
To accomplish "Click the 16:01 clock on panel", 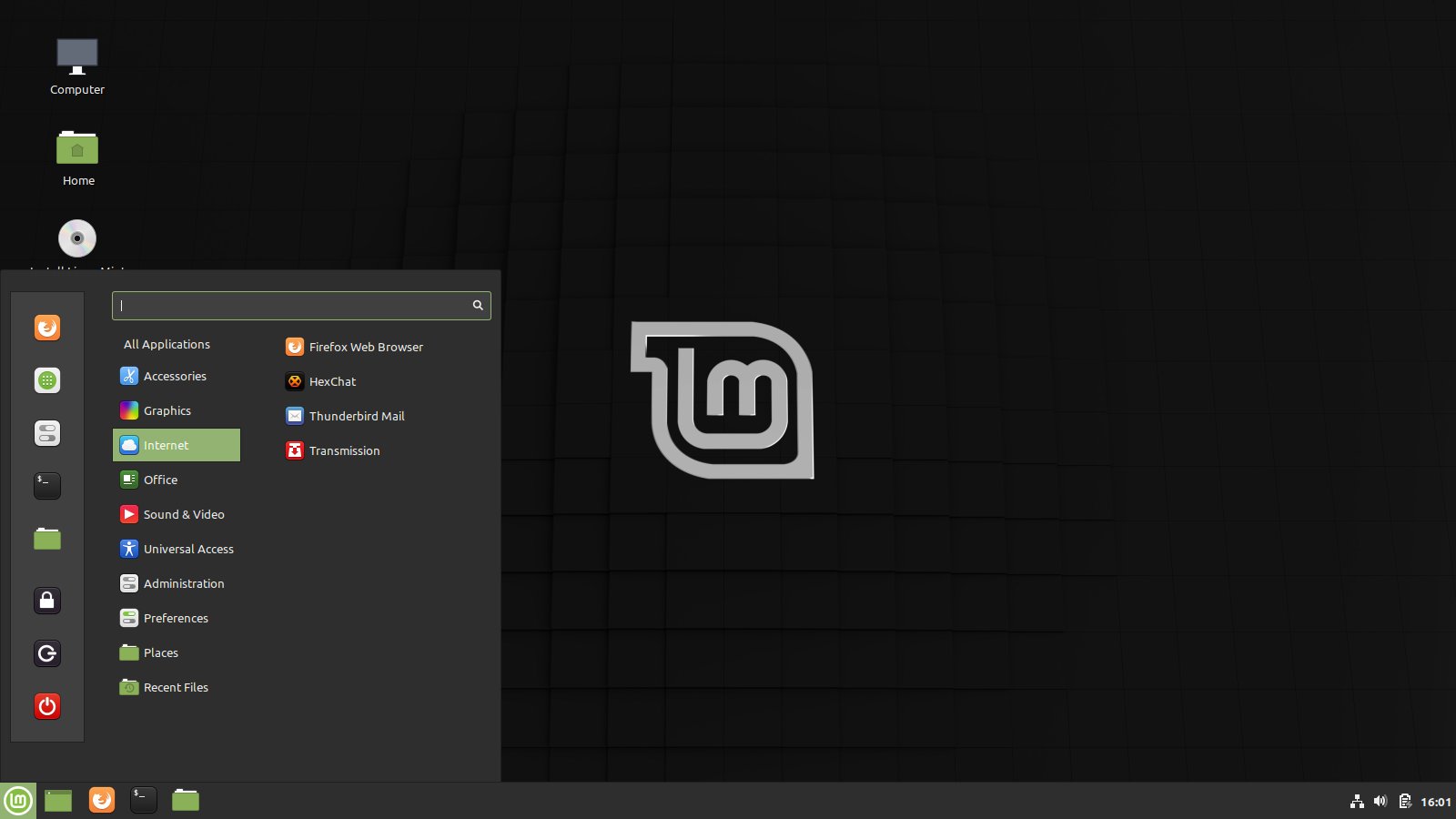I will click(x=1436, y=802).
